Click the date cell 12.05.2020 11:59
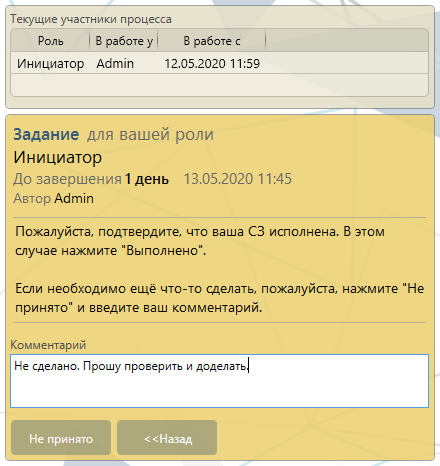440x466 pixels. click(212, 63)
